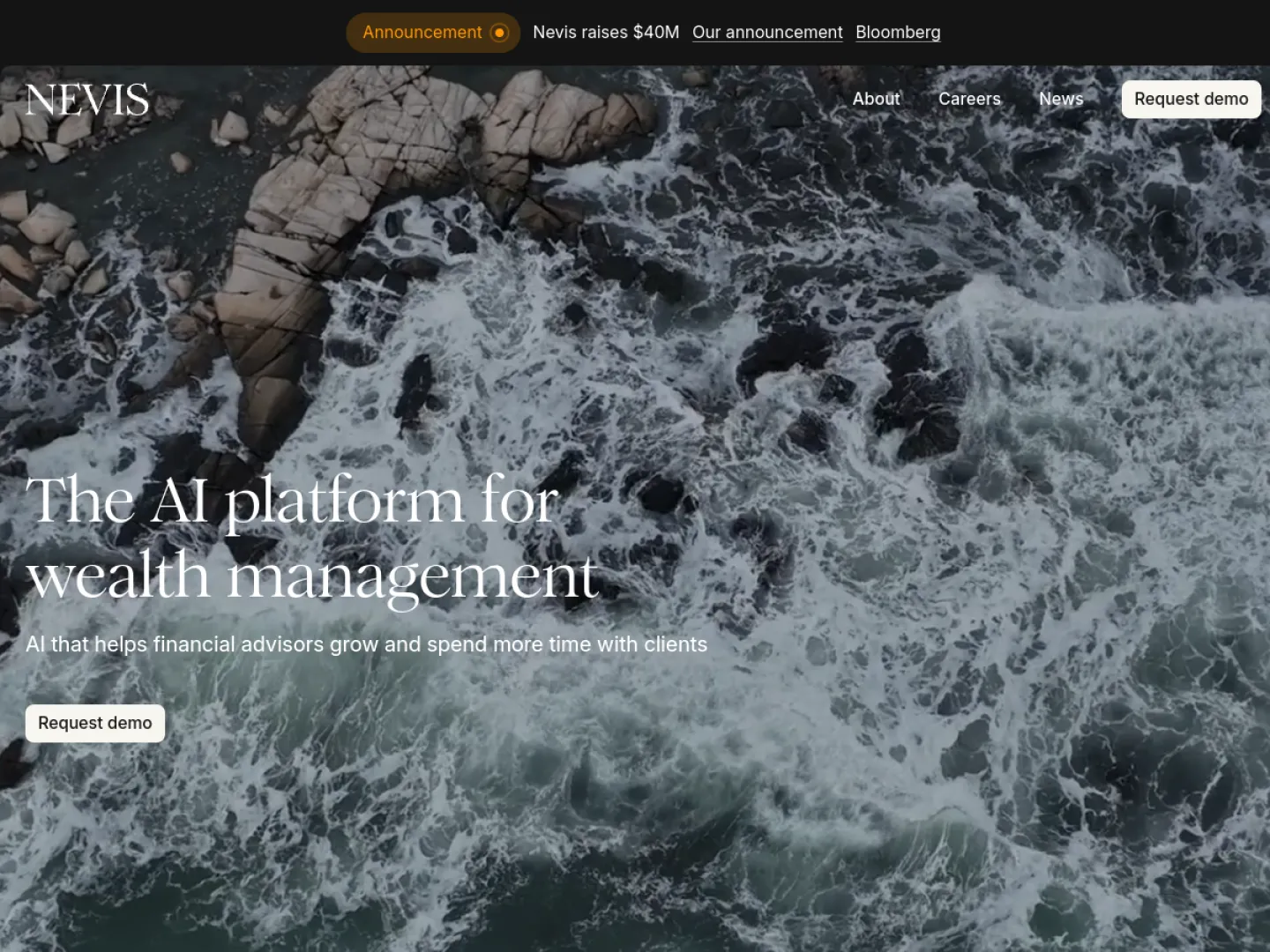Viewport: 1270px width, 952px height.
Task: Click the orange dot icon in Announcement badge
Action: (x=499, y=33)
